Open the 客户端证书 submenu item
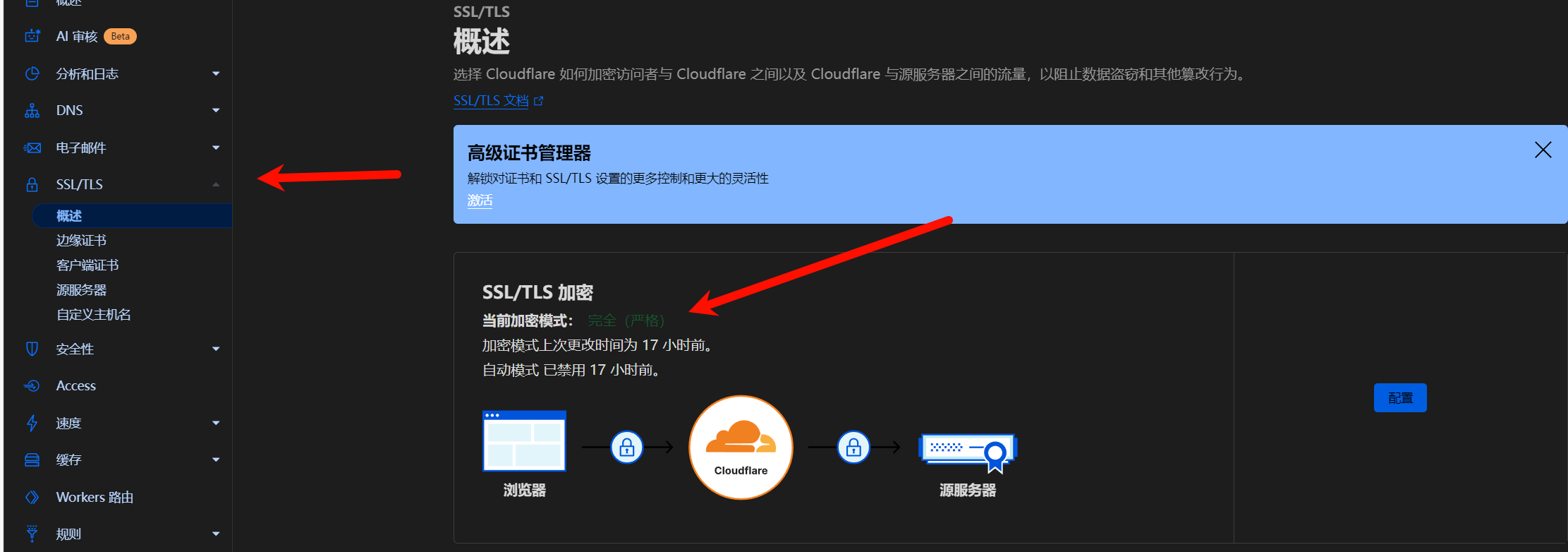The width and height of the screenshot is (1568, 552). point(87,265)
